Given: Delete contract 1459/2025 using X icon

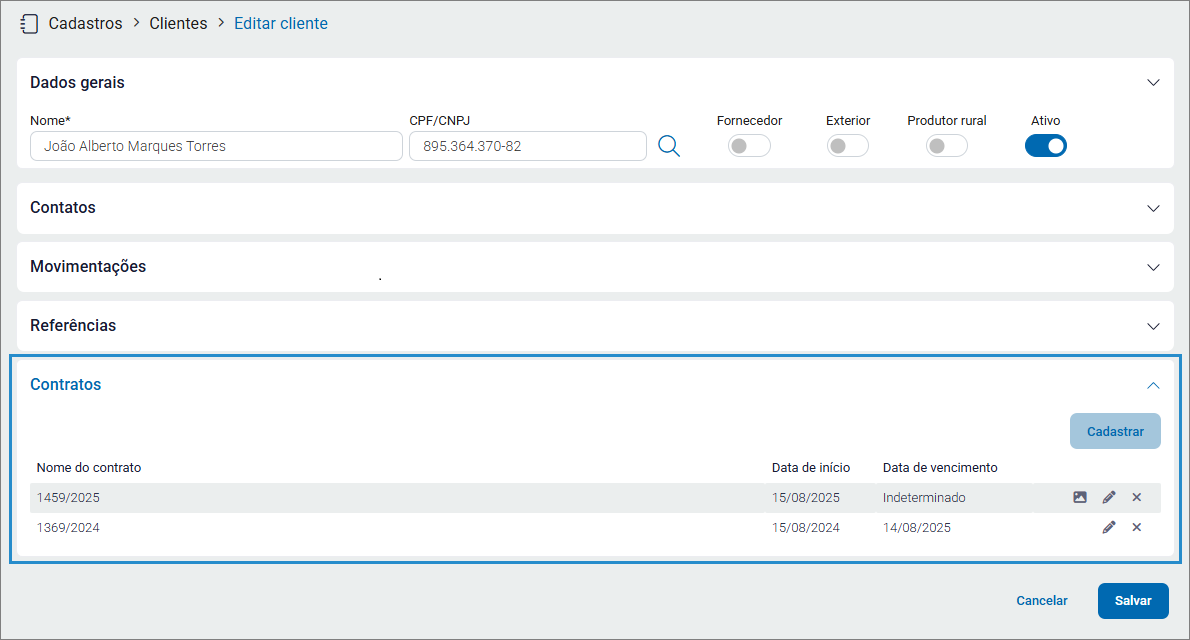Looking at the screenshot, I should [1137, 497].
